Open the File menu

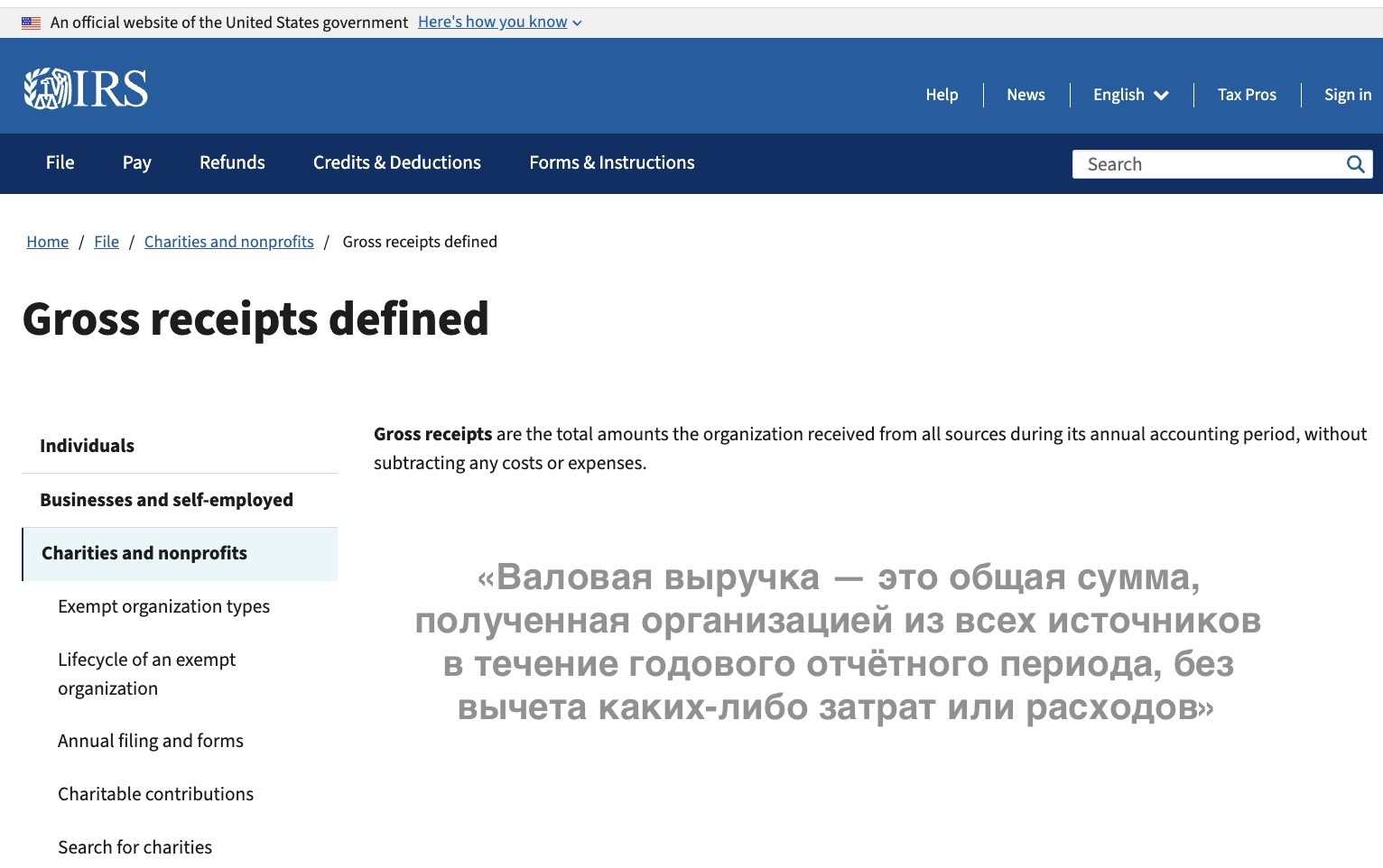[x=60, y=162]
